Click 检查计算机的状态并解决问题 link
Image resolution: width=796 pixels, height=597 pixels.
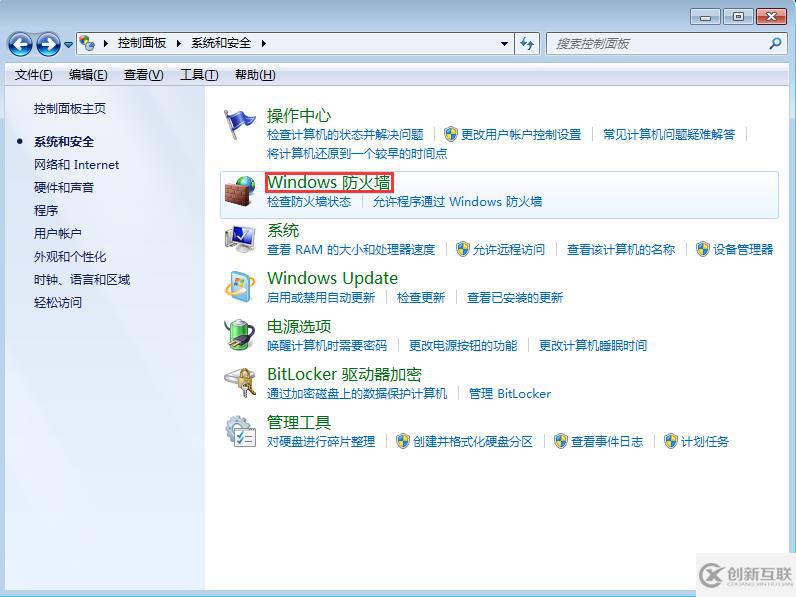pyautogui.click(x=345, y=135)
